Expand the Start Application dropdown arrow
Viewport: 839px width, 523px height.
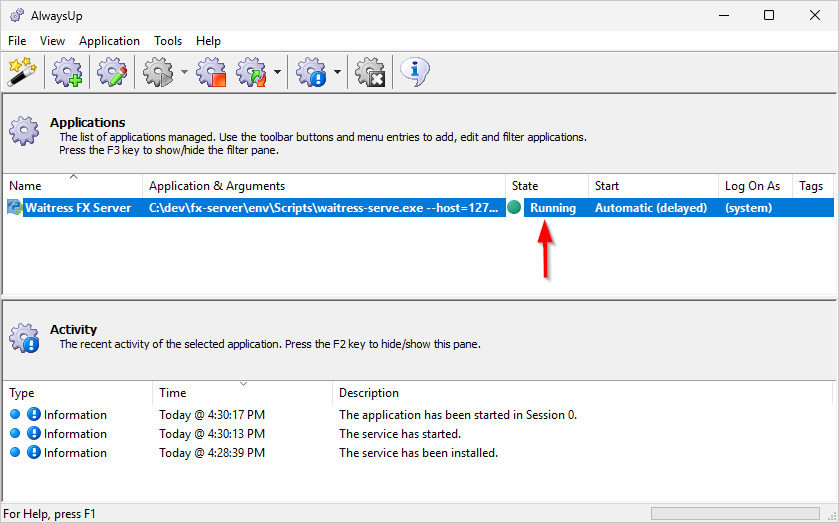click(x=185, y=73)
